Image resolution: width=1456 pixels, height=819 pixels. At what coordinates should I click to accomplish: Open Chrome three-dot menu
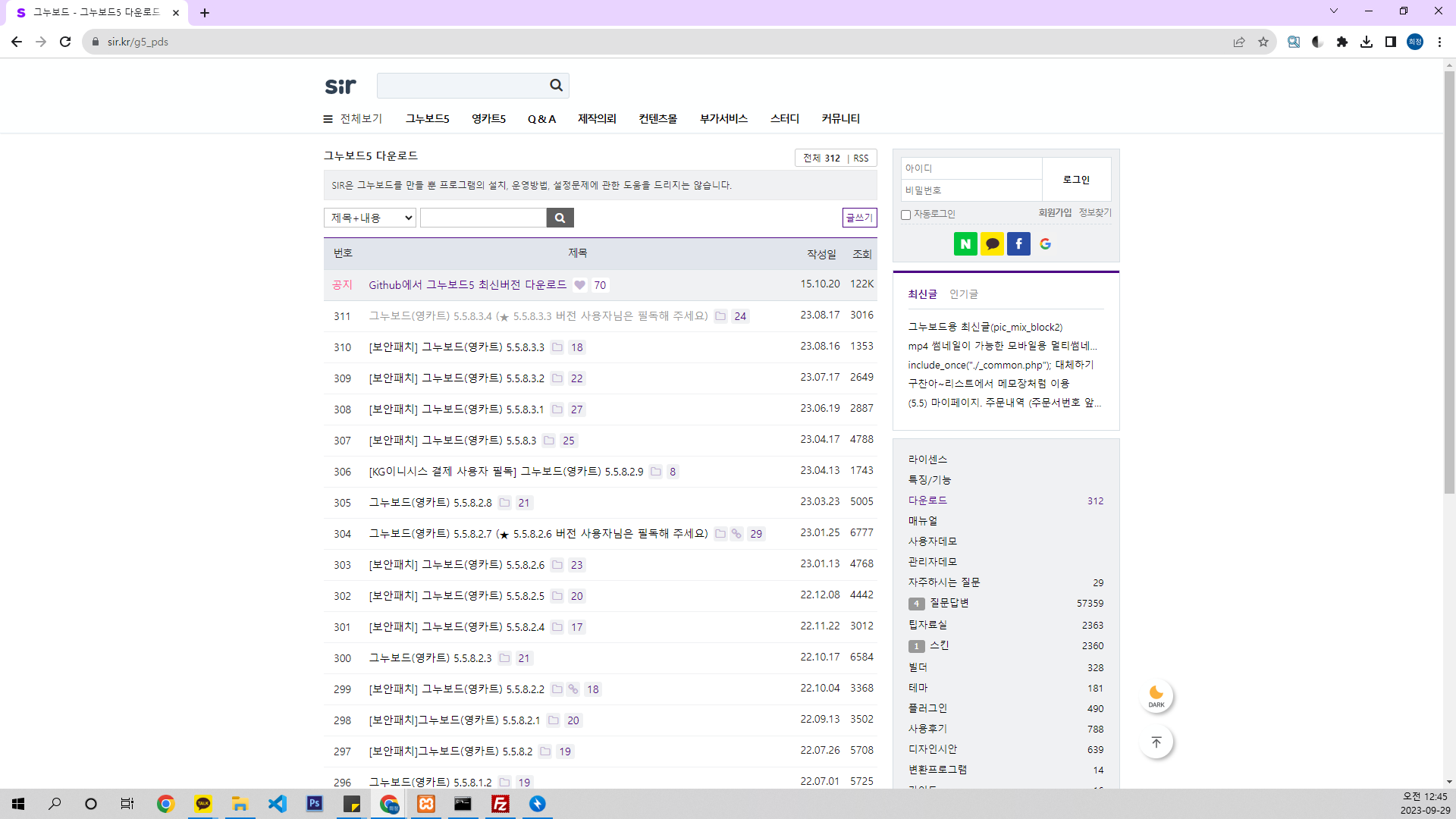click(1439, 42)
